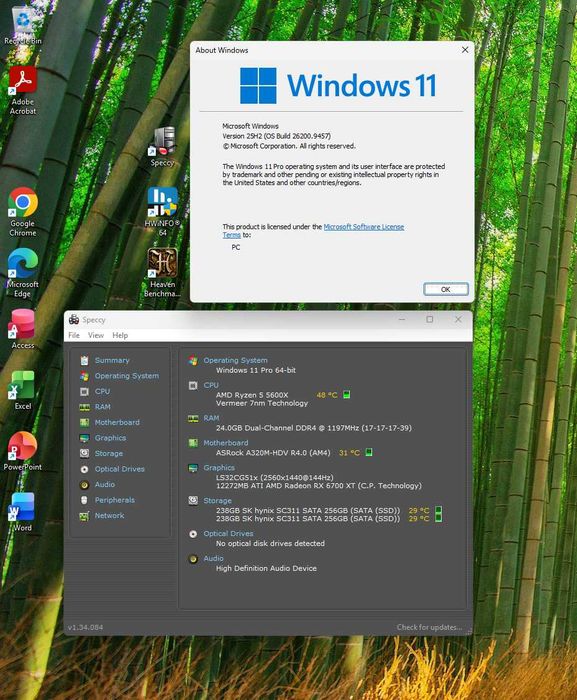Click the CPU chip icon in Speccy sidebar
The width and height of the screenshot is (577, 700).
point(84,392)
